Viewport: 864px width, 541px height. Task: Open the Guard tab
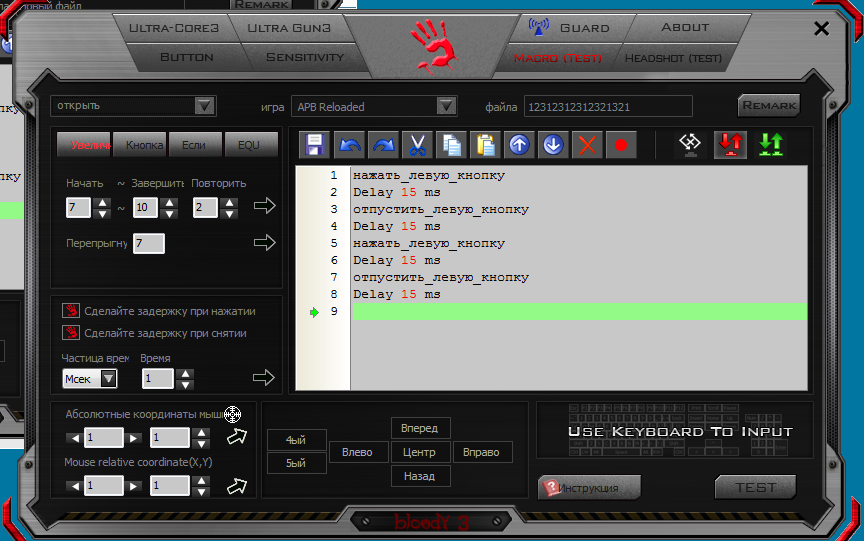pos(573,28)
